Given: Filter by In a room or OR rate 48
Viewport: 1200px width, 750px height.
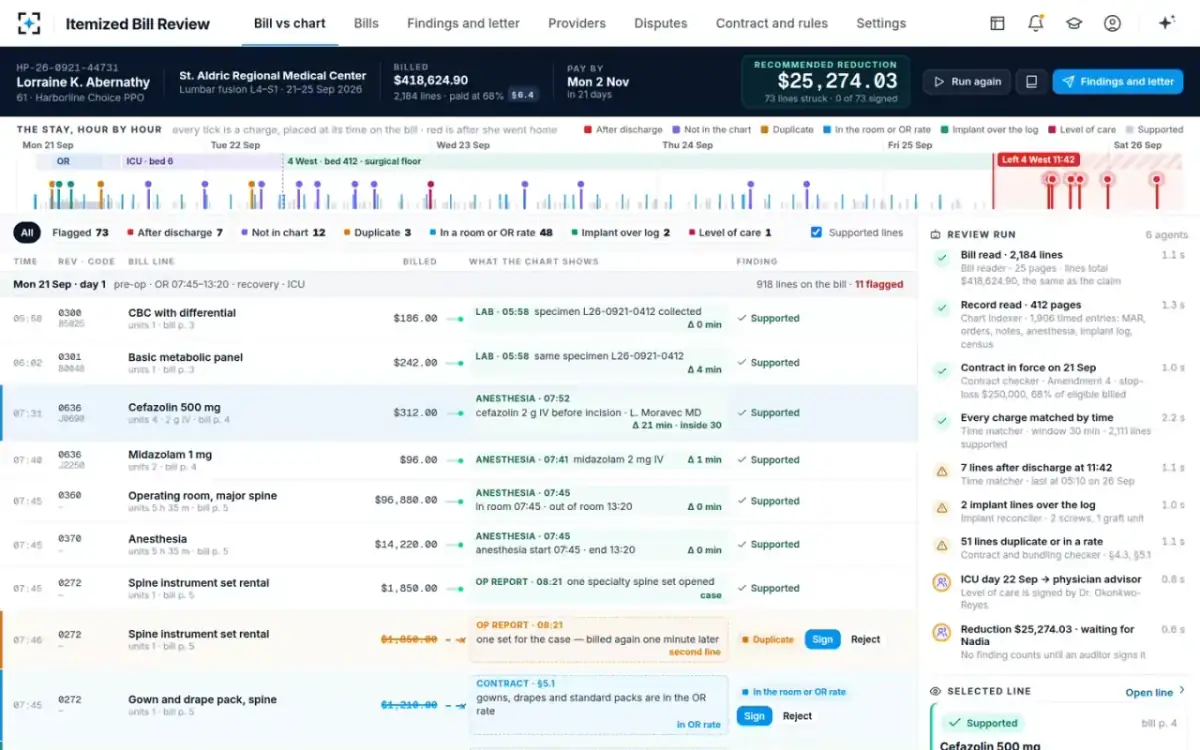Looking at the screenshot, I should [x=491, y=232].
